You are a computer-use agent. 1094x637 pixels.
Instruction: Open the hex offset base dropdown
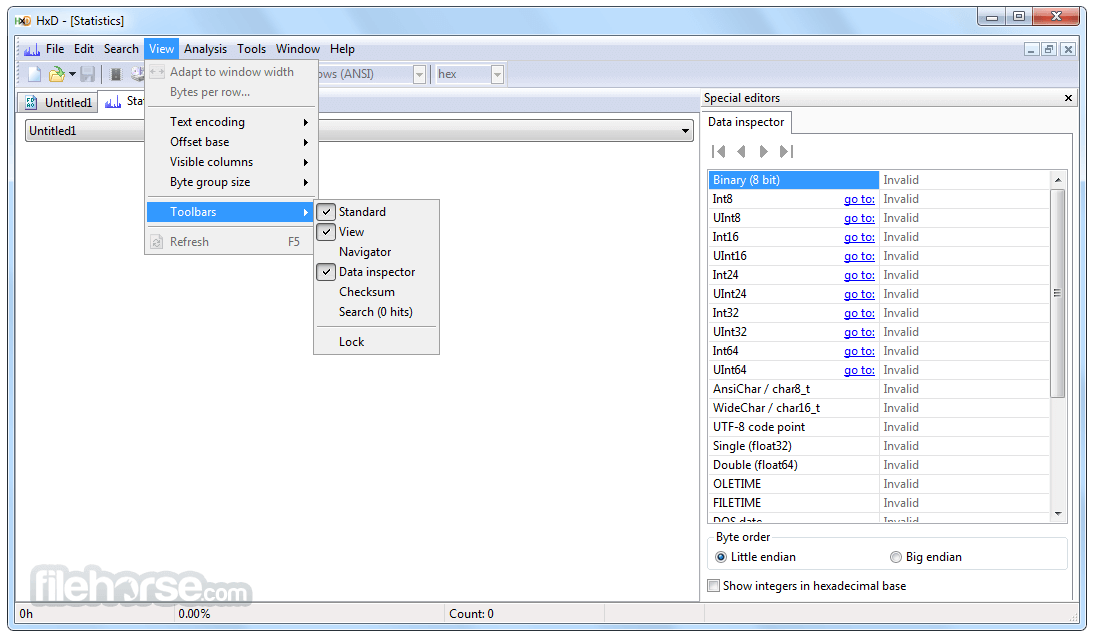click(x=497, y=74)
